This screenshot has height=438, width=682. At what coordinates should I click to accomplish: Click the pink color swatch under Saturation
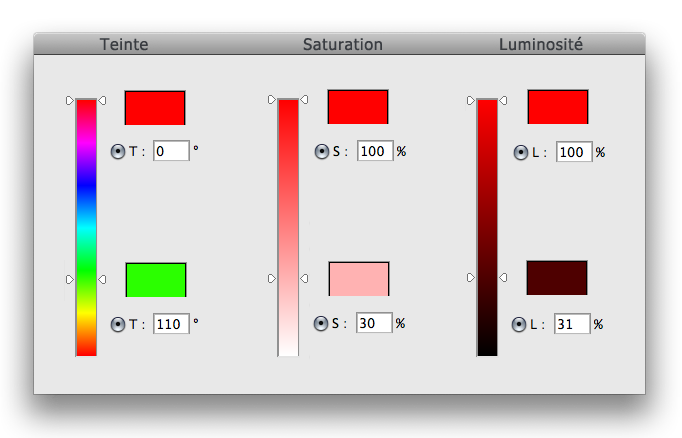(x=359, y=279)
